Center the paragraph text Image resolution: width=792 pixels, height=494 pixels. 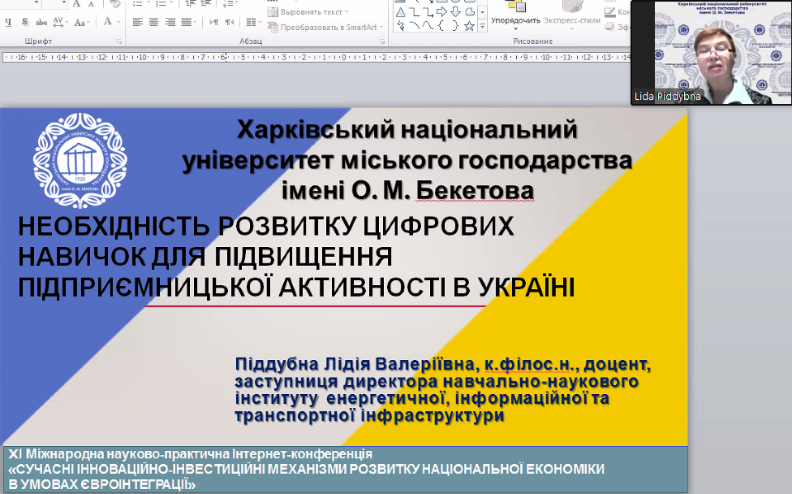coord(154,22)
